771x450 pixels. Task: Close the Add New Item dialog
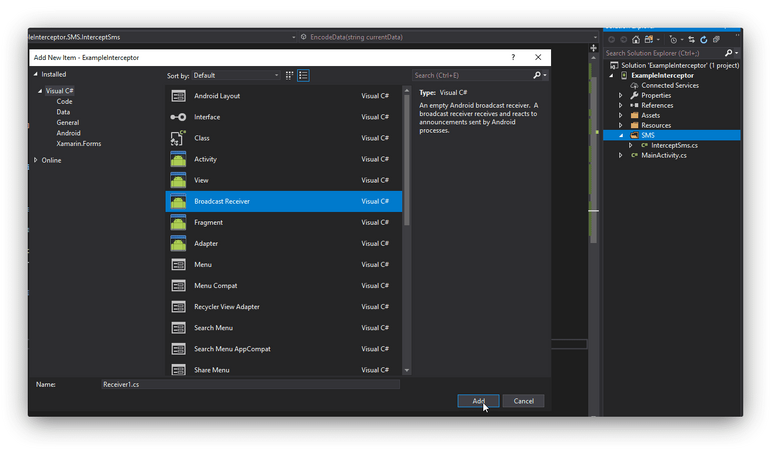coord(538,57)
